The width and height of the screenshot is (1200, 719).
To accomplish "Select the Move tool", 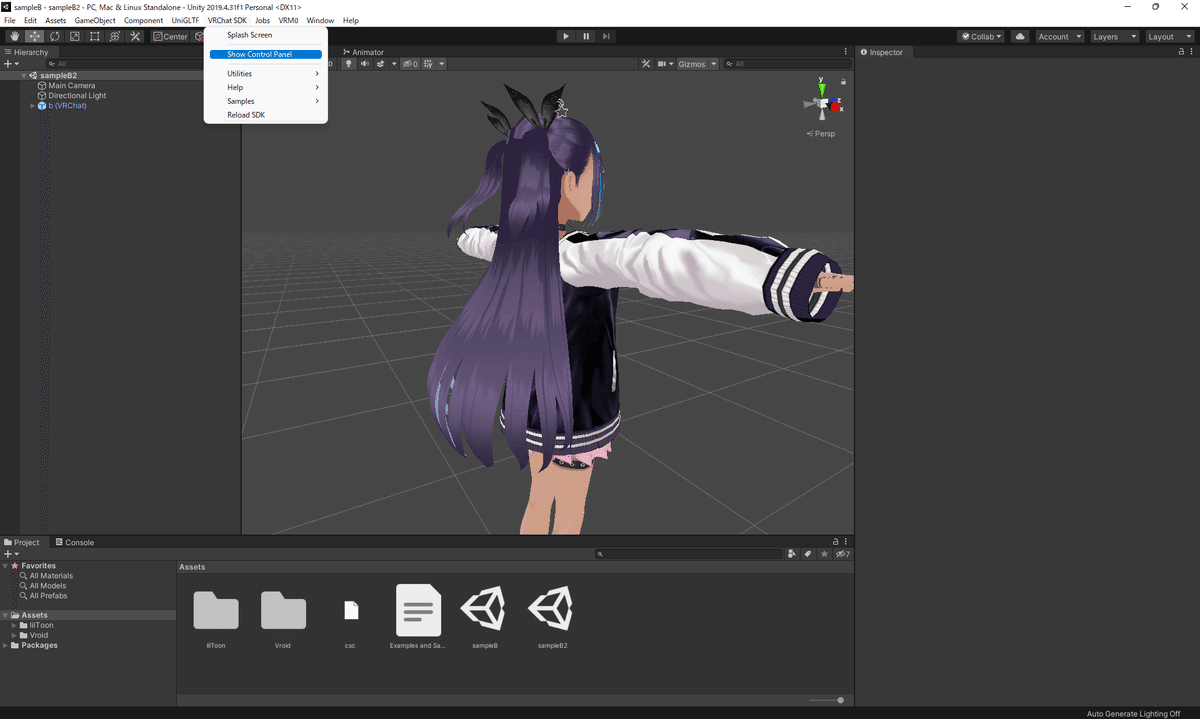I will pyautogui.click(x=35, y=36).
